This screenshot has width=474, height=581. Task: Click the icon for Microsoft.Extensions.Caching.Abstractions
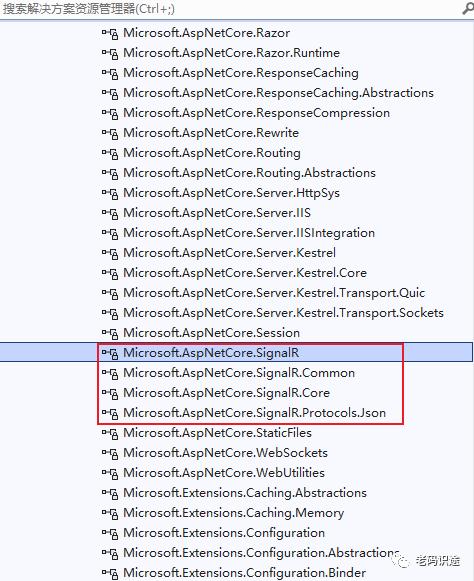(x=110, y=494)
